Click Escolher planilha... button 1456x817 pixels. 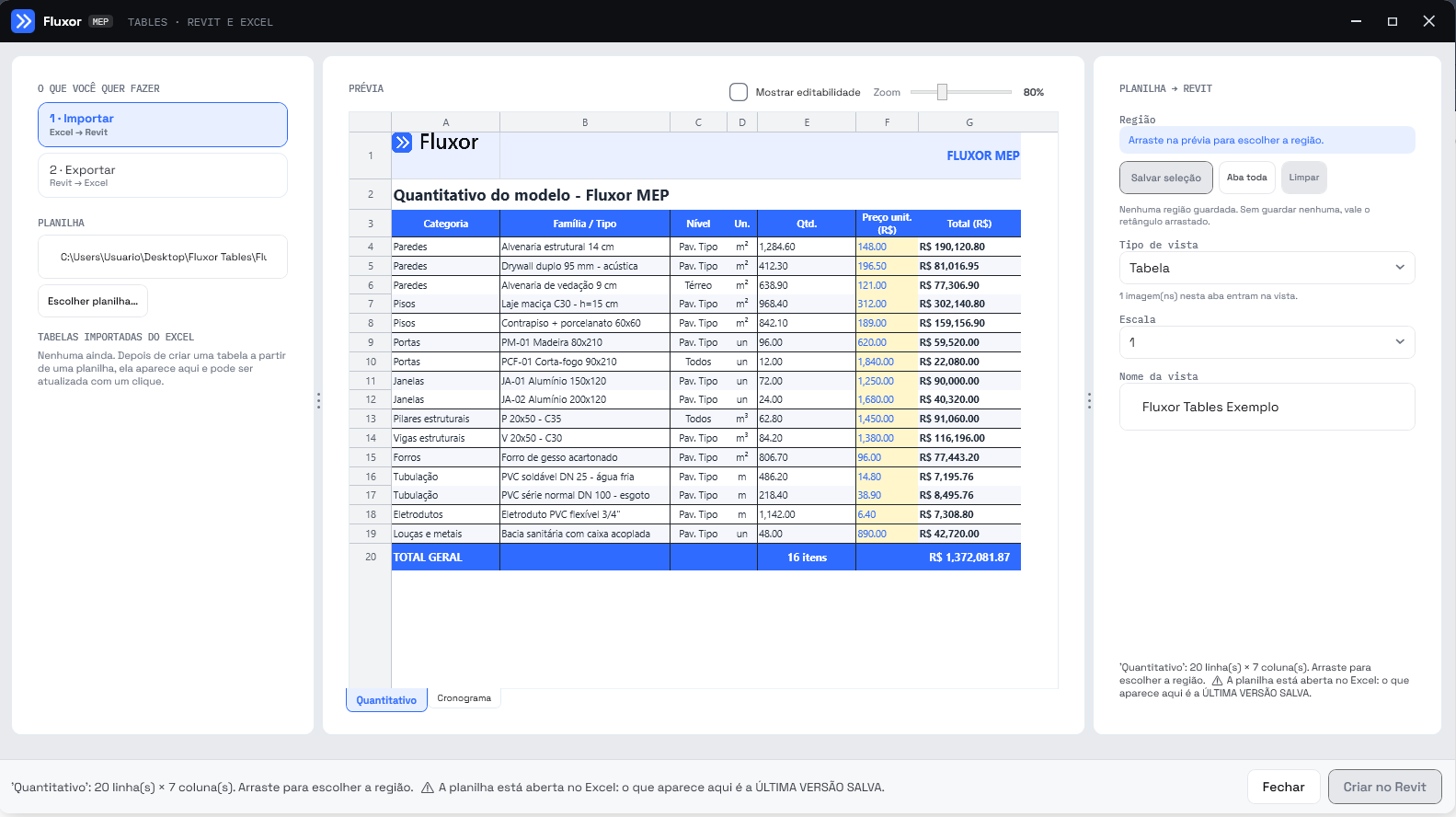pos(93,301)
